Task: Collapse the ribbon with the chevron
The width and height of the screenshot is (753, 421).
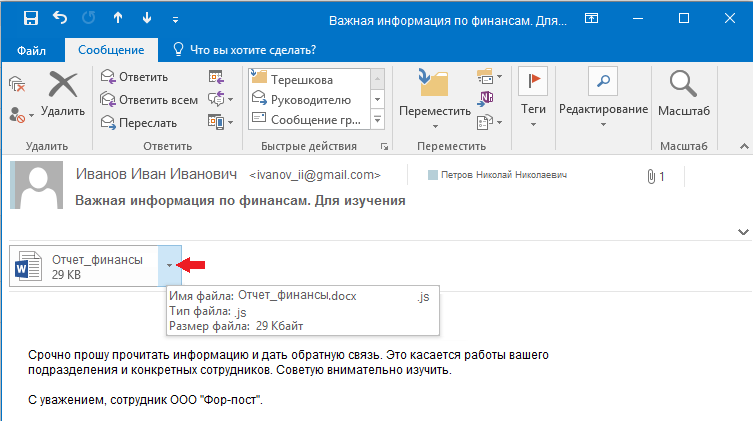Action: [744, 146]
